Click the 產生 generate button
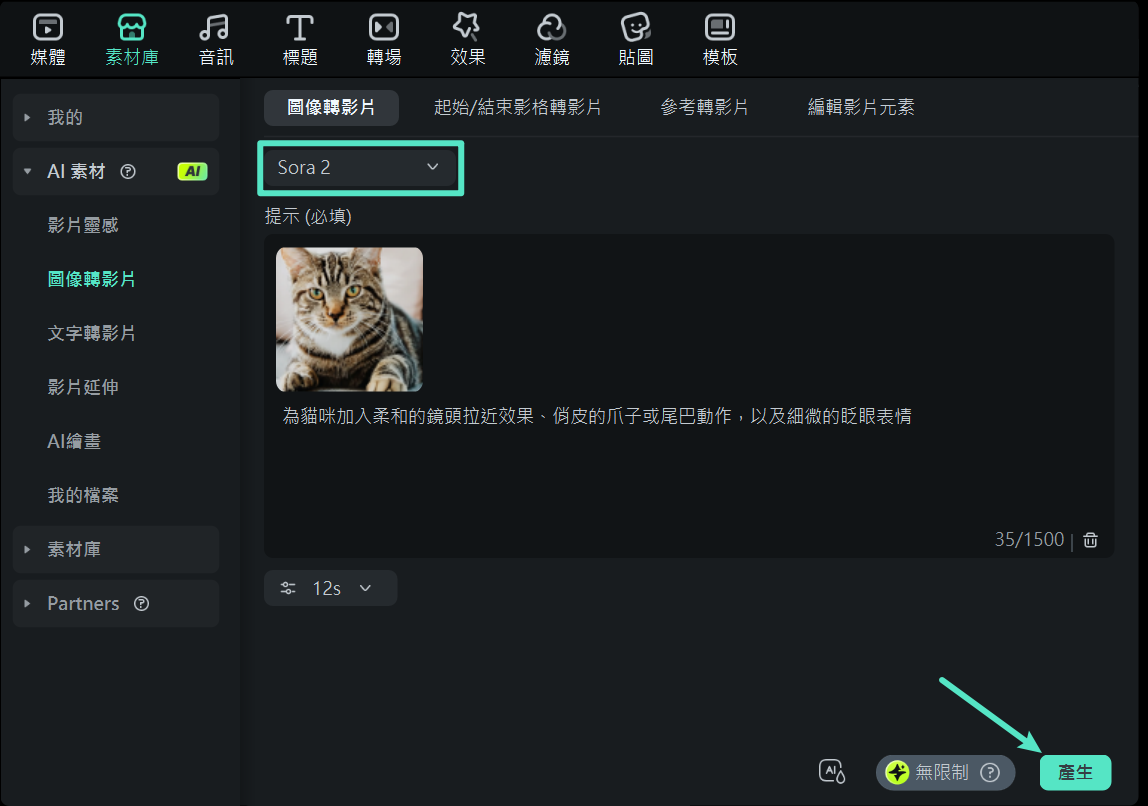Screen dimensions: 1148x806 [1075, 772]
